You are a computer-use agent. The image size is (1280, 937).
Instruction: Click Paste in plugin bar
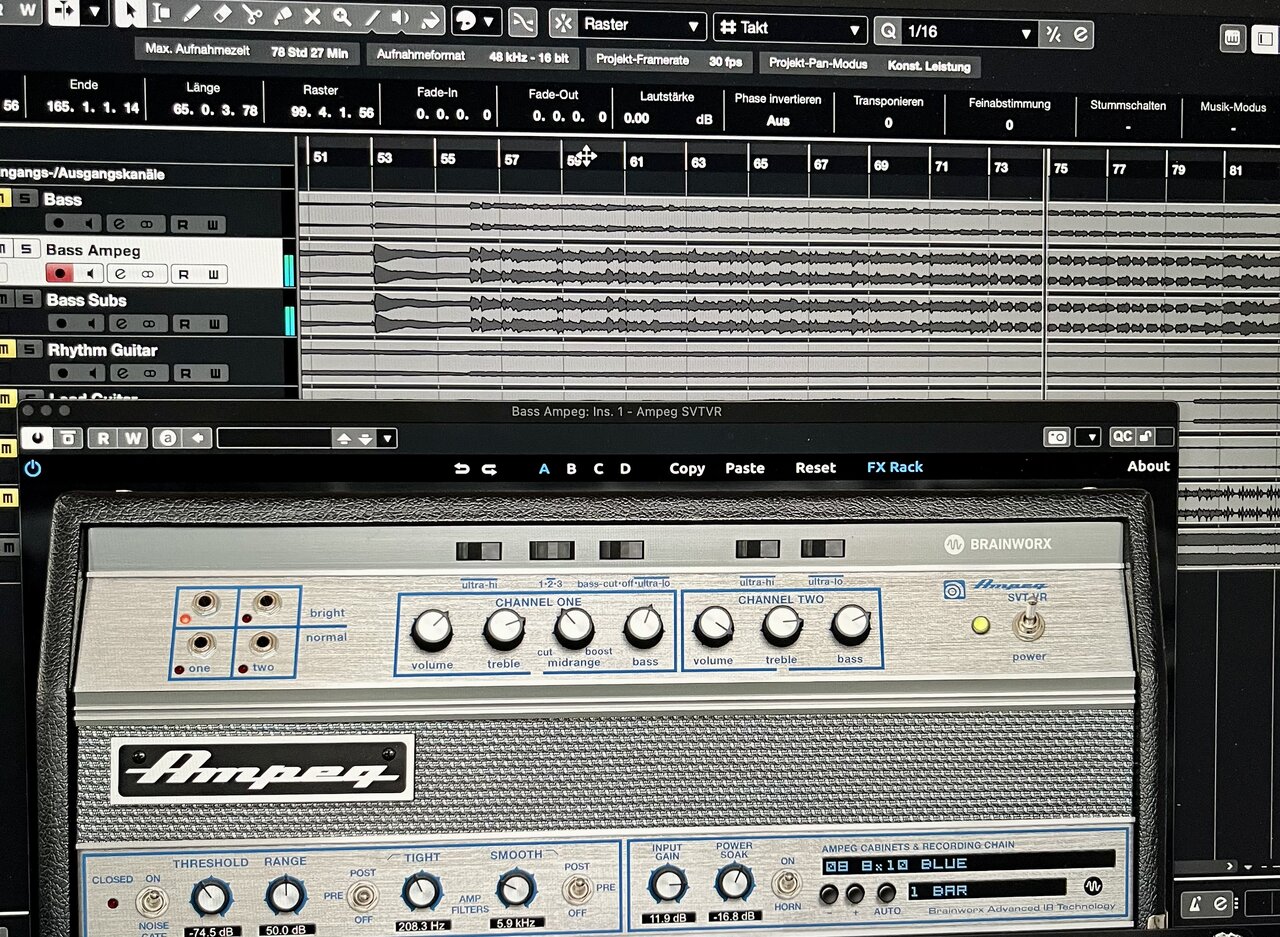click(x=745, y=468)
